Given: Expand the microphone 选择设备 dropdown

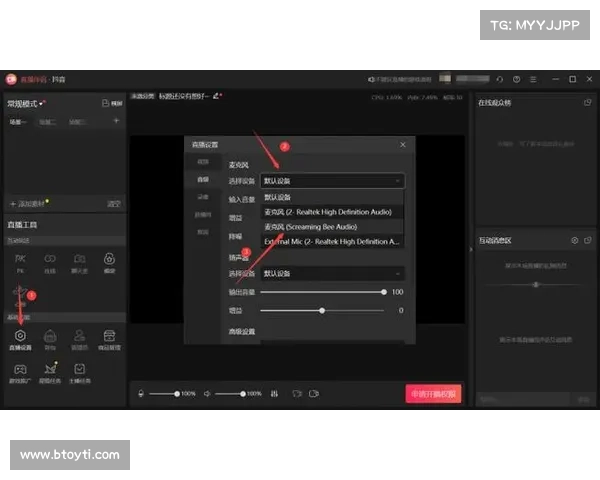Looking at the screenshot, I should (x=332, y=181).
